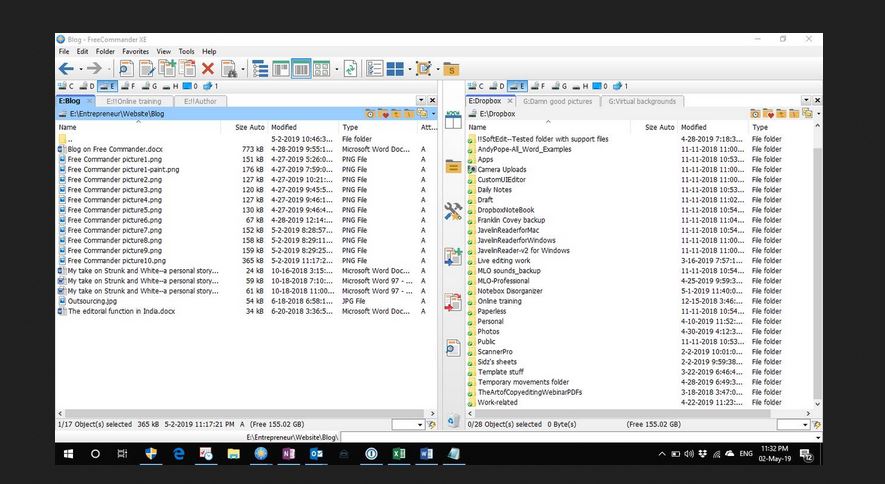Screen dimensions: 885x484
Task: Sort left panel by Modified column header
Action: [x=304, y=127]
